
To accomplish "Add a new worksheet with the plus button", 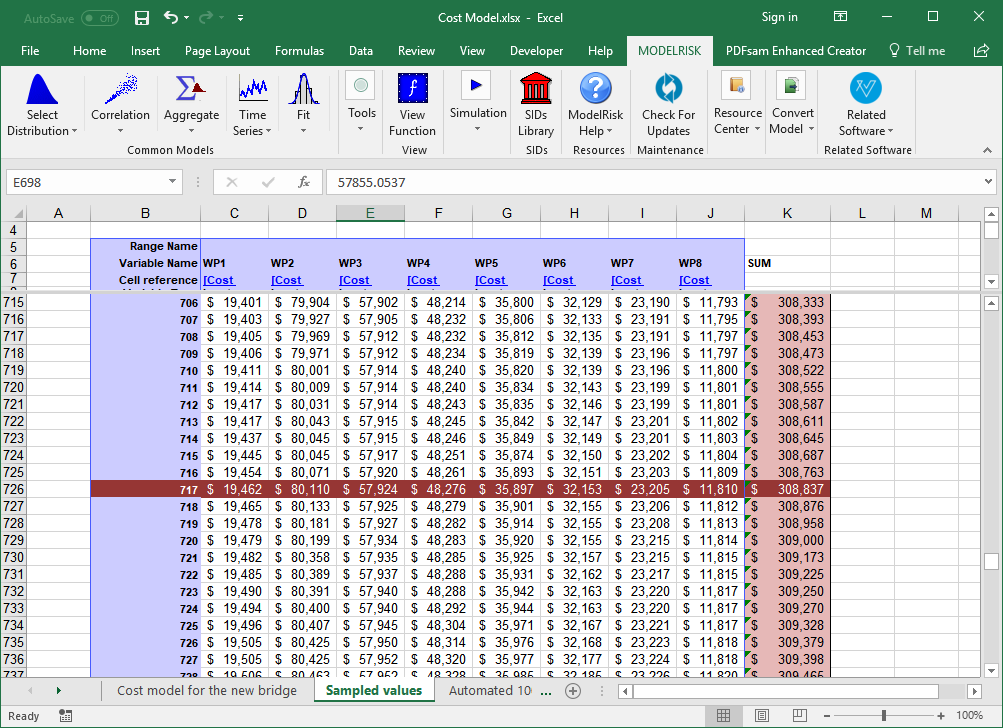I will 572,690.
